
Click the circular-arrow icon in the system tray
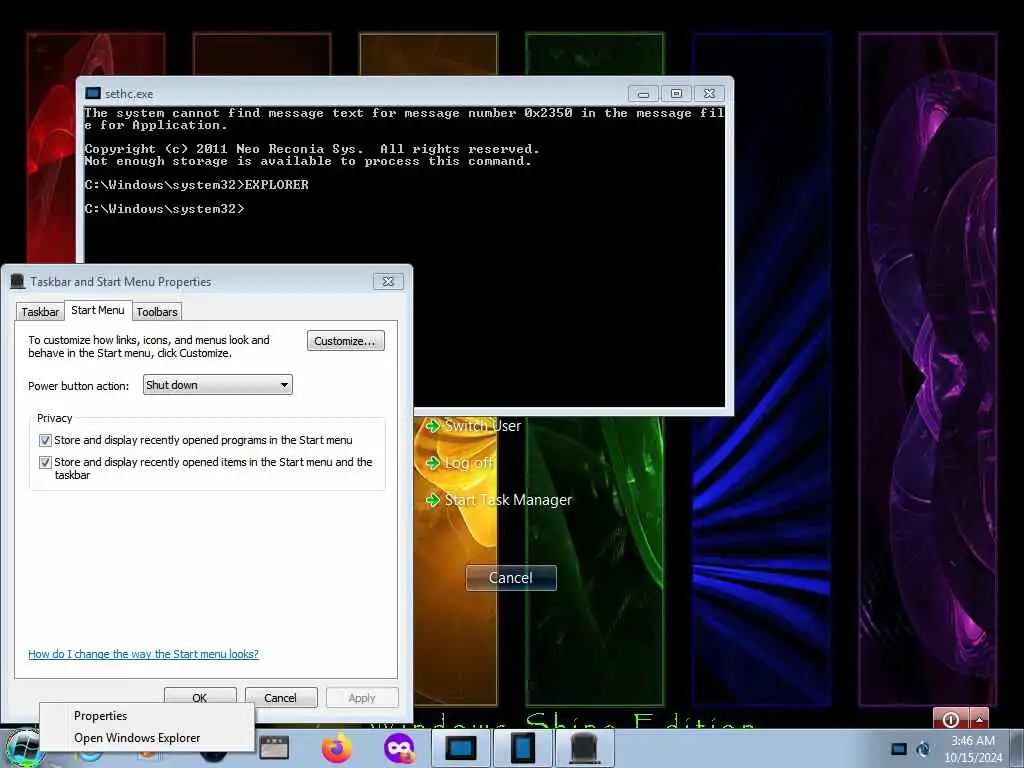pos(923,748)
